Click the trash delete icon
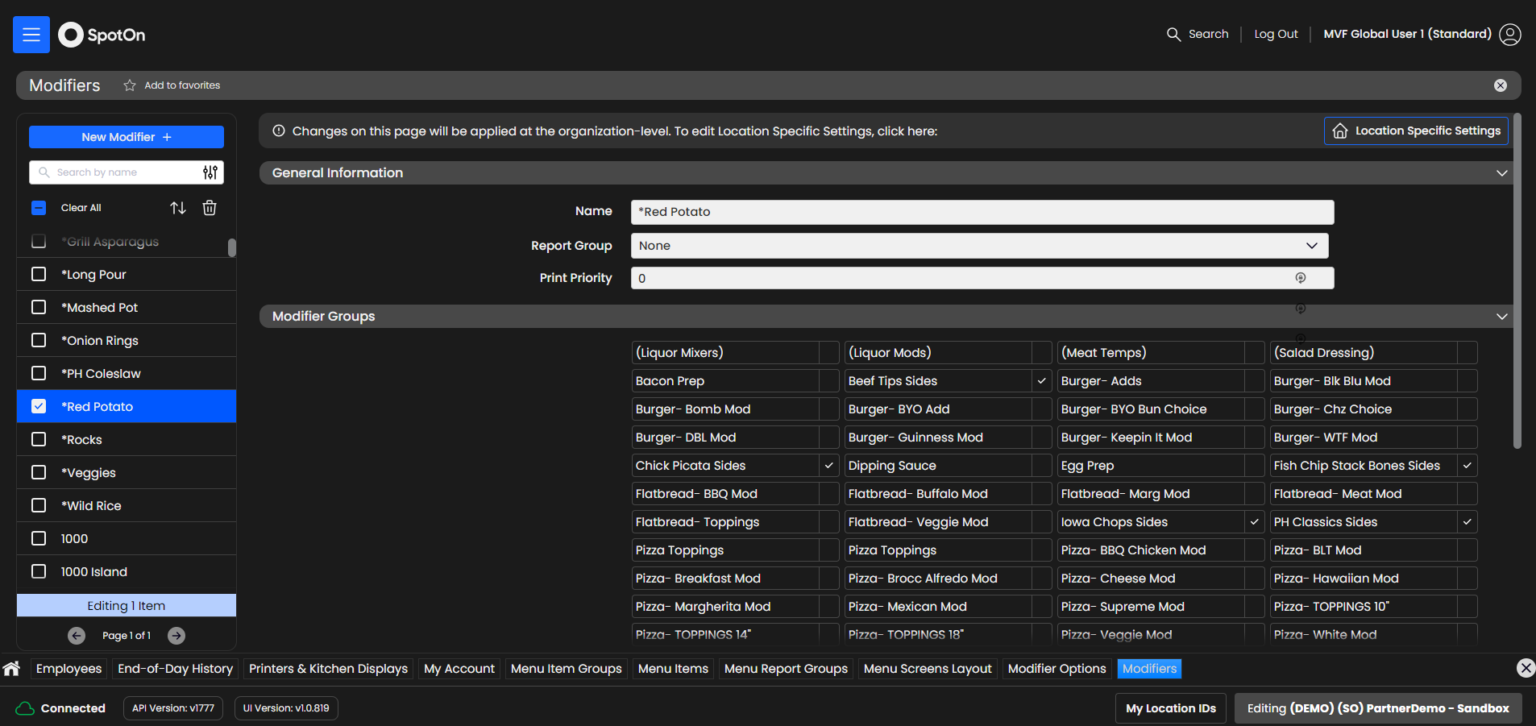The height and width of the screenshot is (726, 1536). (209, 208)
